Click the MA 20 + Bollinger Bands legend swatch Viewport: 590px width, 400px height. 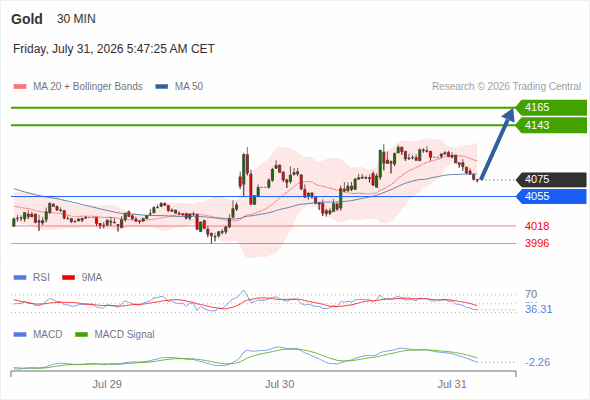point(20,87)
